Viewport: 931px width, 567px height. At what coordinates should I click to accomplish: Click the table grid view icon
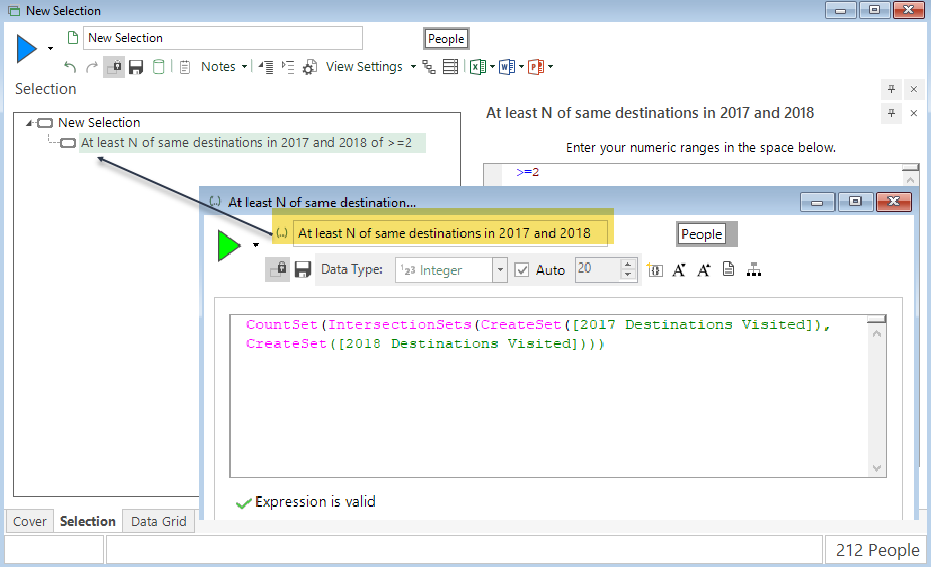451,67
